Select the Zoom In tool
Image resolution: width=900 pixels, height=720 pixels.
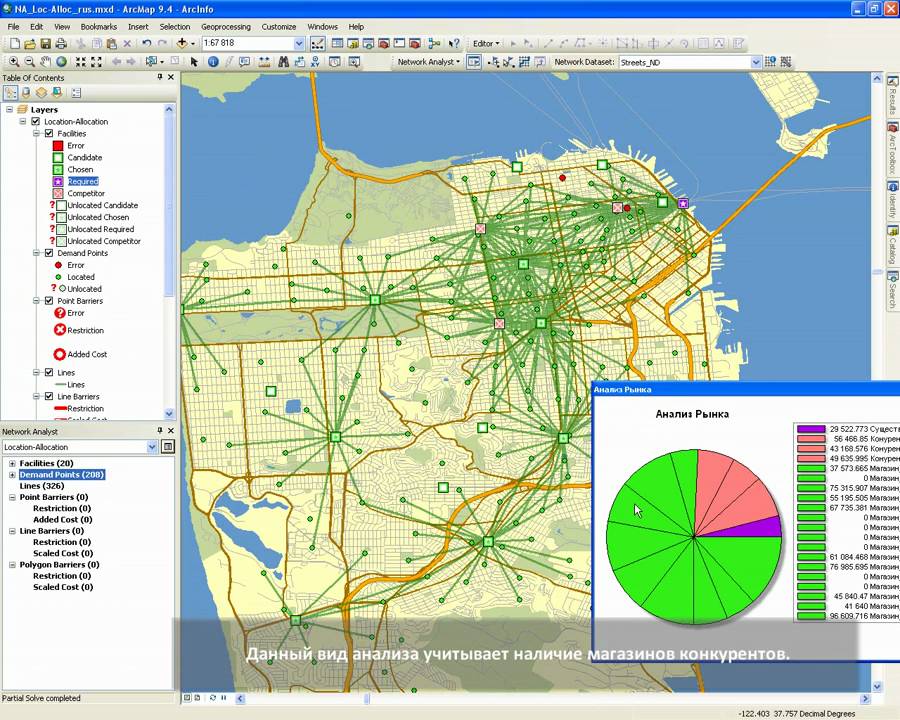(x=14, y=61)
